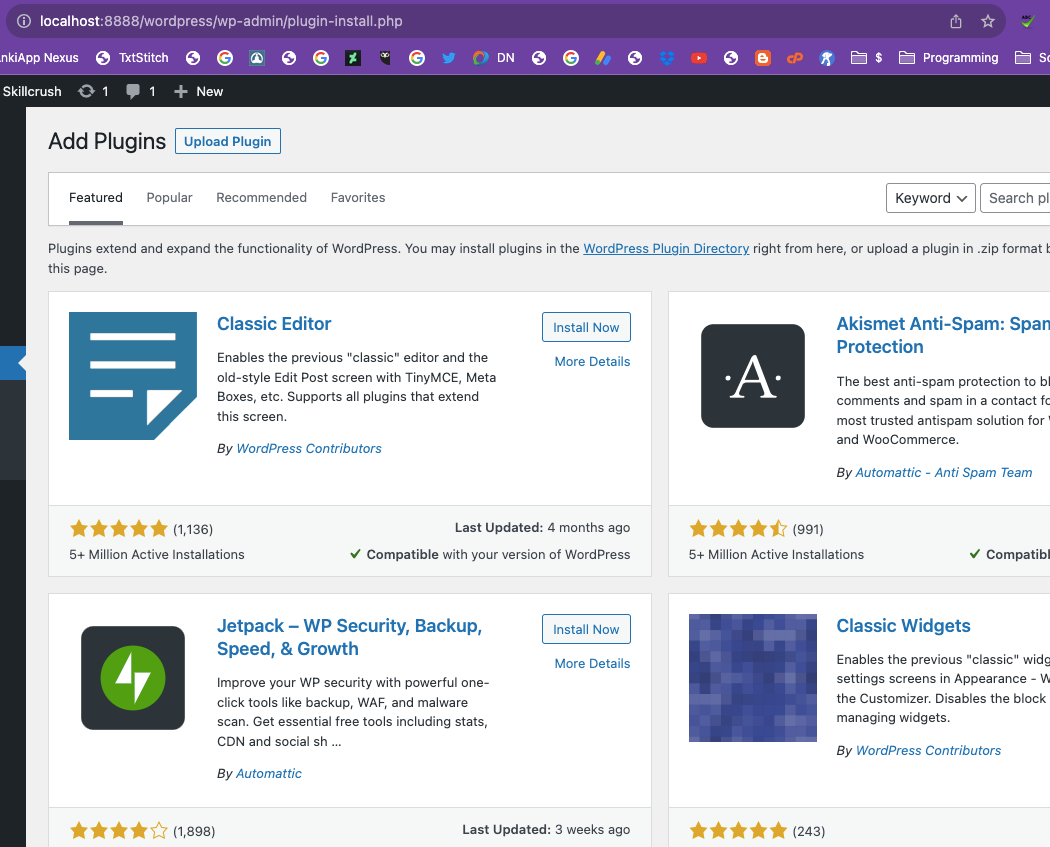Open the + New menu in admin bar
The image size is (1050, 847).
pos(198,91)
